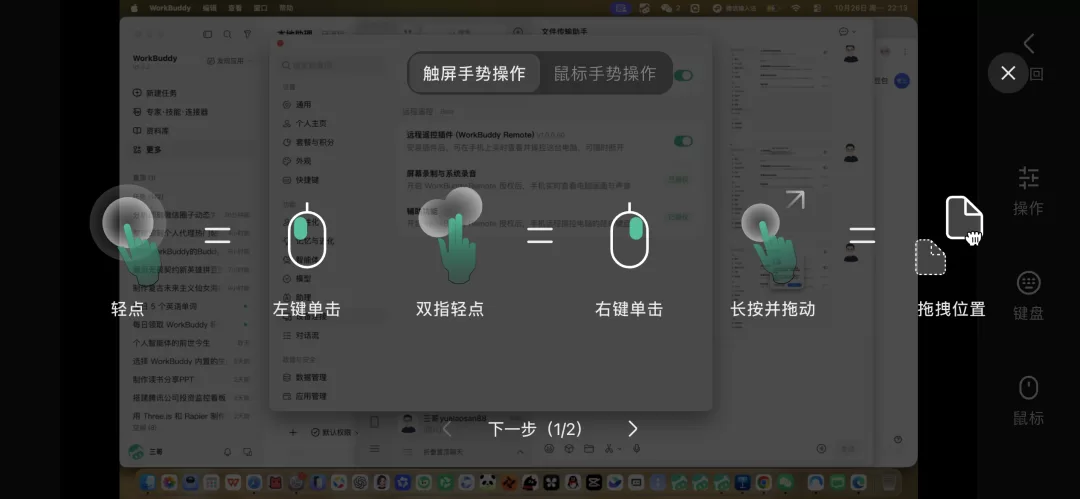This screenshot has width=1080, height=499.
Task: Close the gesture tutorial with the X button
Action: tap(1008, 73)
